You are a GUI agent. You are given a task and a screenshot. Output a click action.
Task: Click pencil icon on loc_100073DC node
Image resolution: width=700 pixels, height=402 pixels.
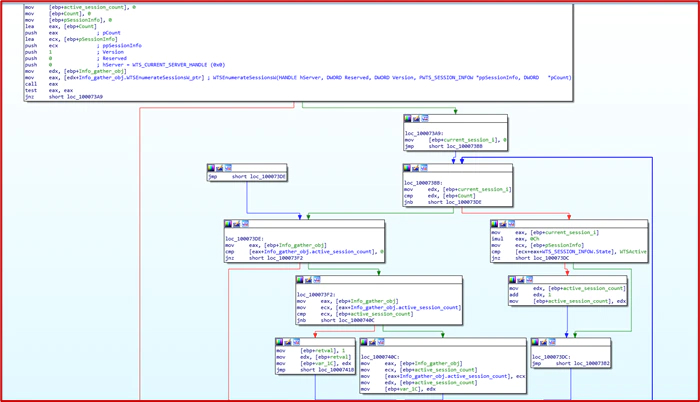(x=544, y=342)
